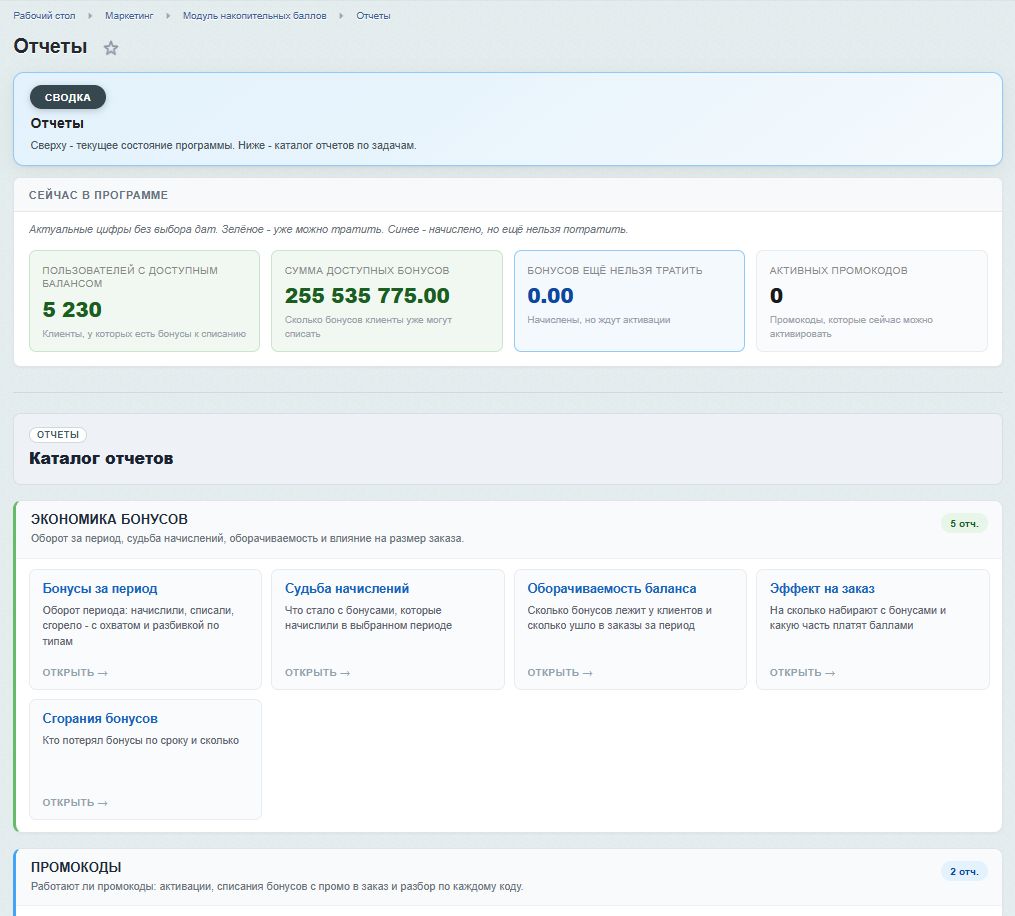
Task: Click the ЭКОНОМИКА БОНУСОВ section heading
Action: tap(109, 519)
